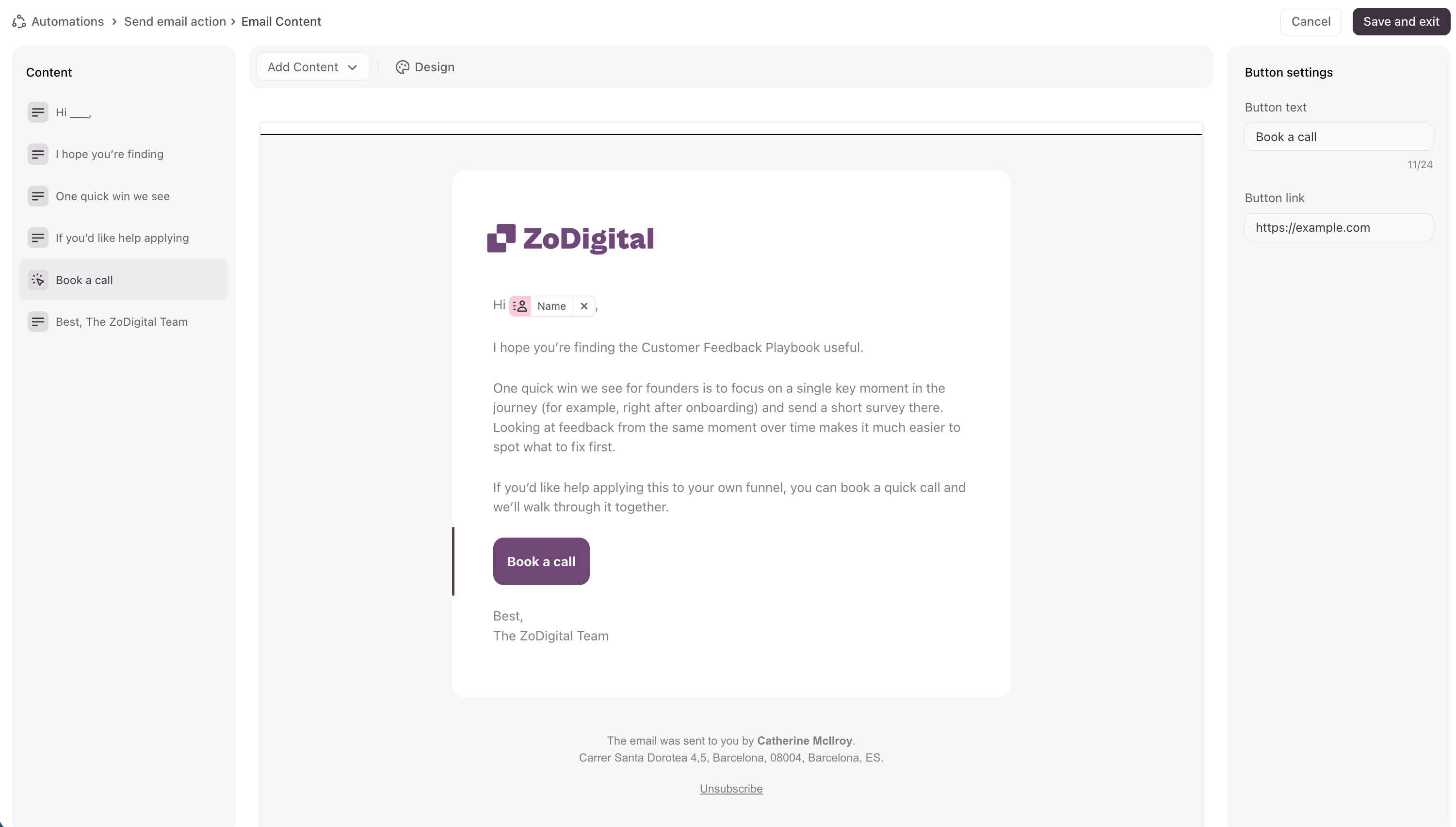Focus the Button text input field
The width and height of the screenshot is (1456, 827).
click(x=1338, y=137)
